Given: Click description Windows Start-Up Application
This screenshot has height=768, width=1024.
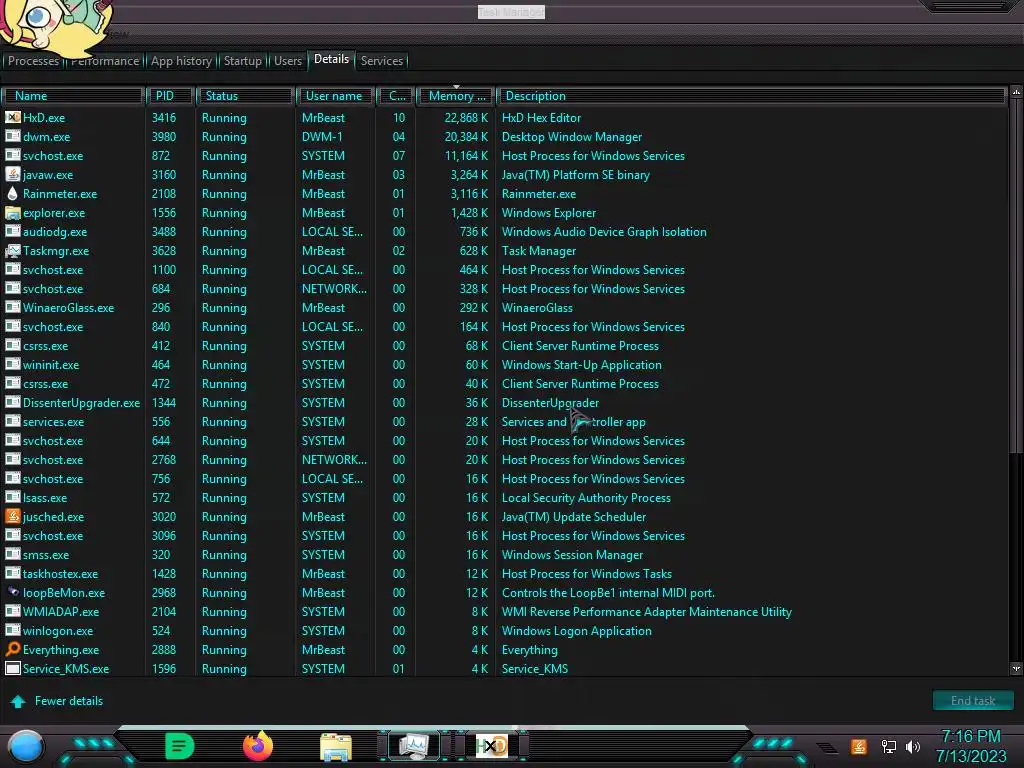Looking at the screenshot, I should tap(581, 364).
